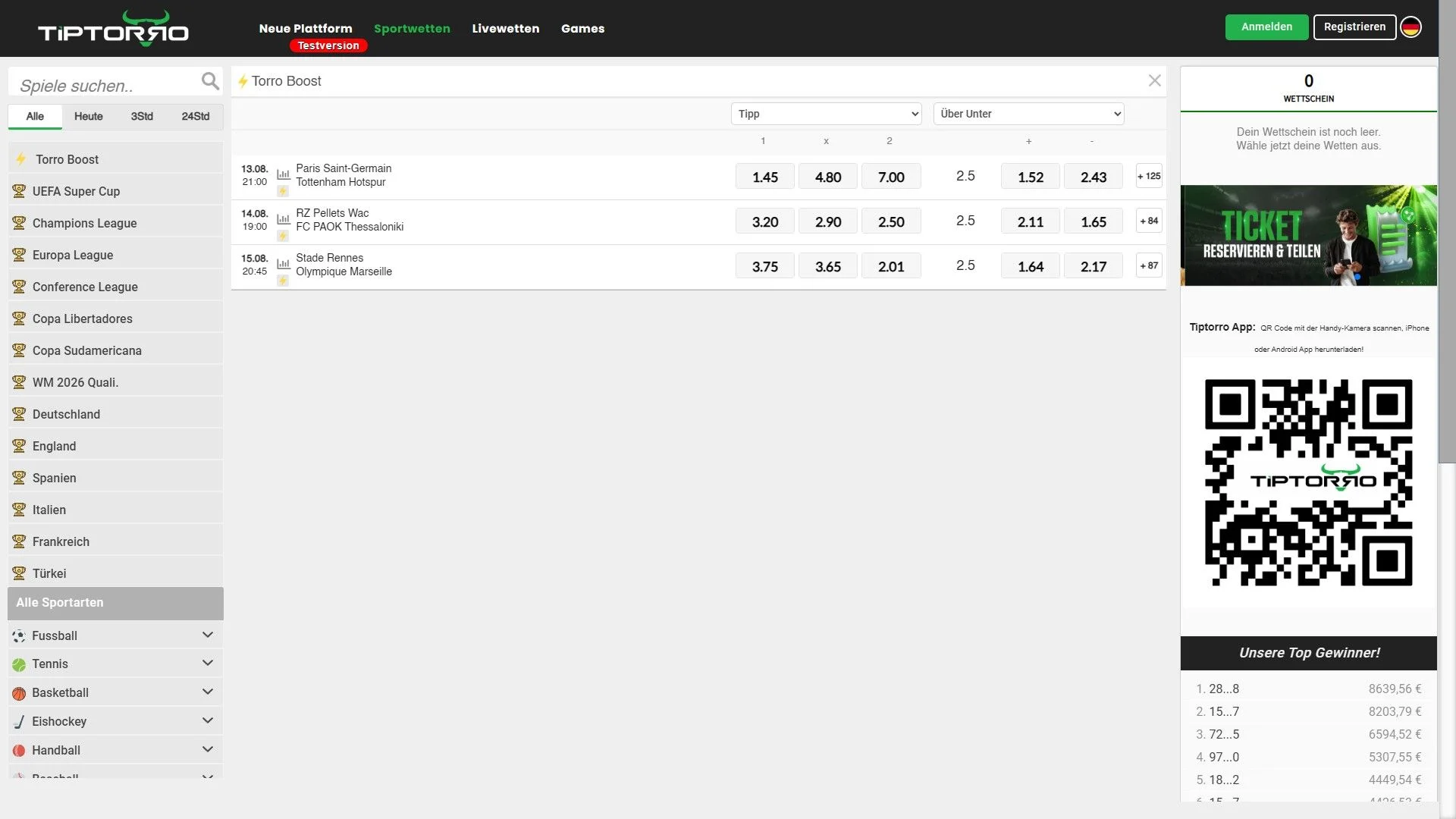1456x819 pixels.
Task: Open the Über Unter dropdown
Action: [1028, 114]
